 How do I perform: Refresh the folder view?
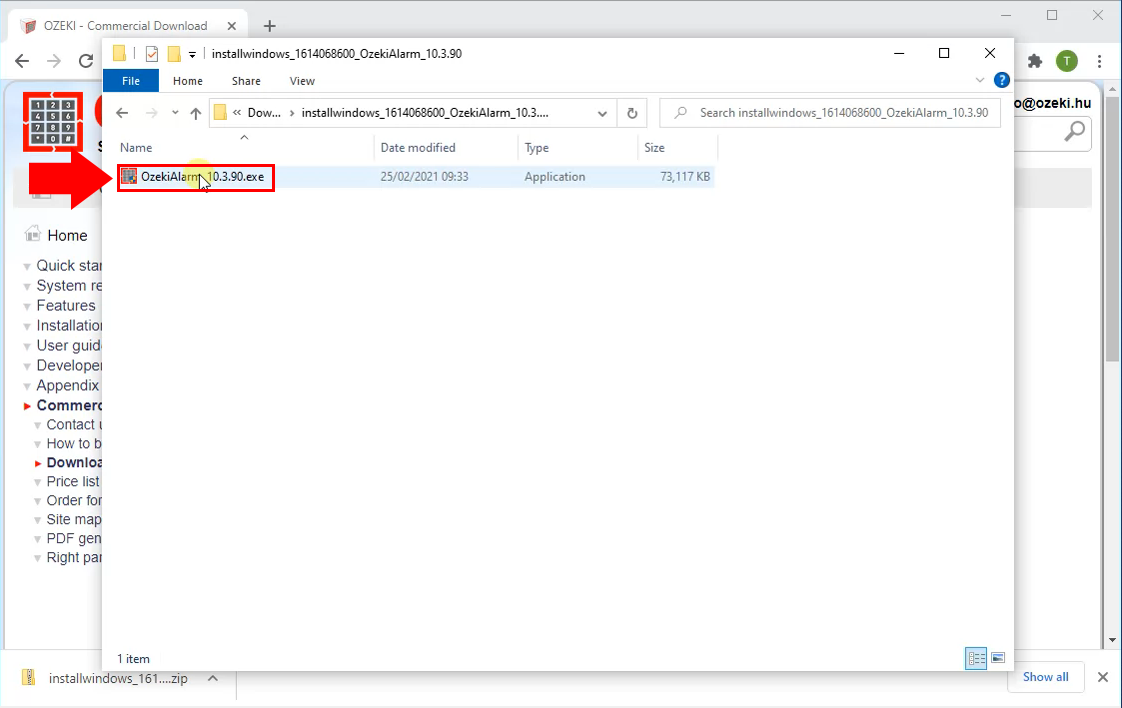(x=632, y=113)
